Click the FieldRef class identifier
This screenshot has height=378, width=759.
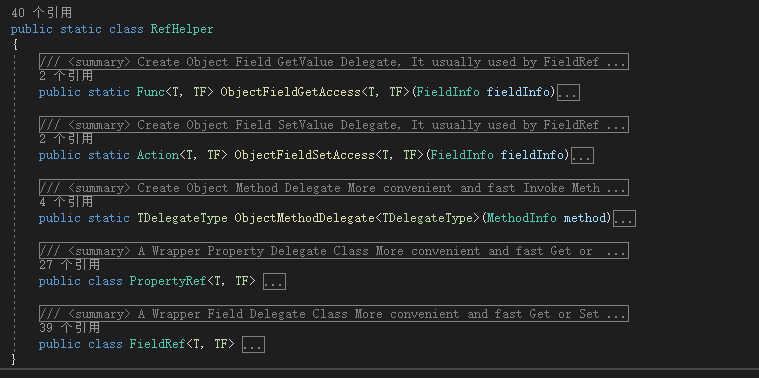[157, 344]
